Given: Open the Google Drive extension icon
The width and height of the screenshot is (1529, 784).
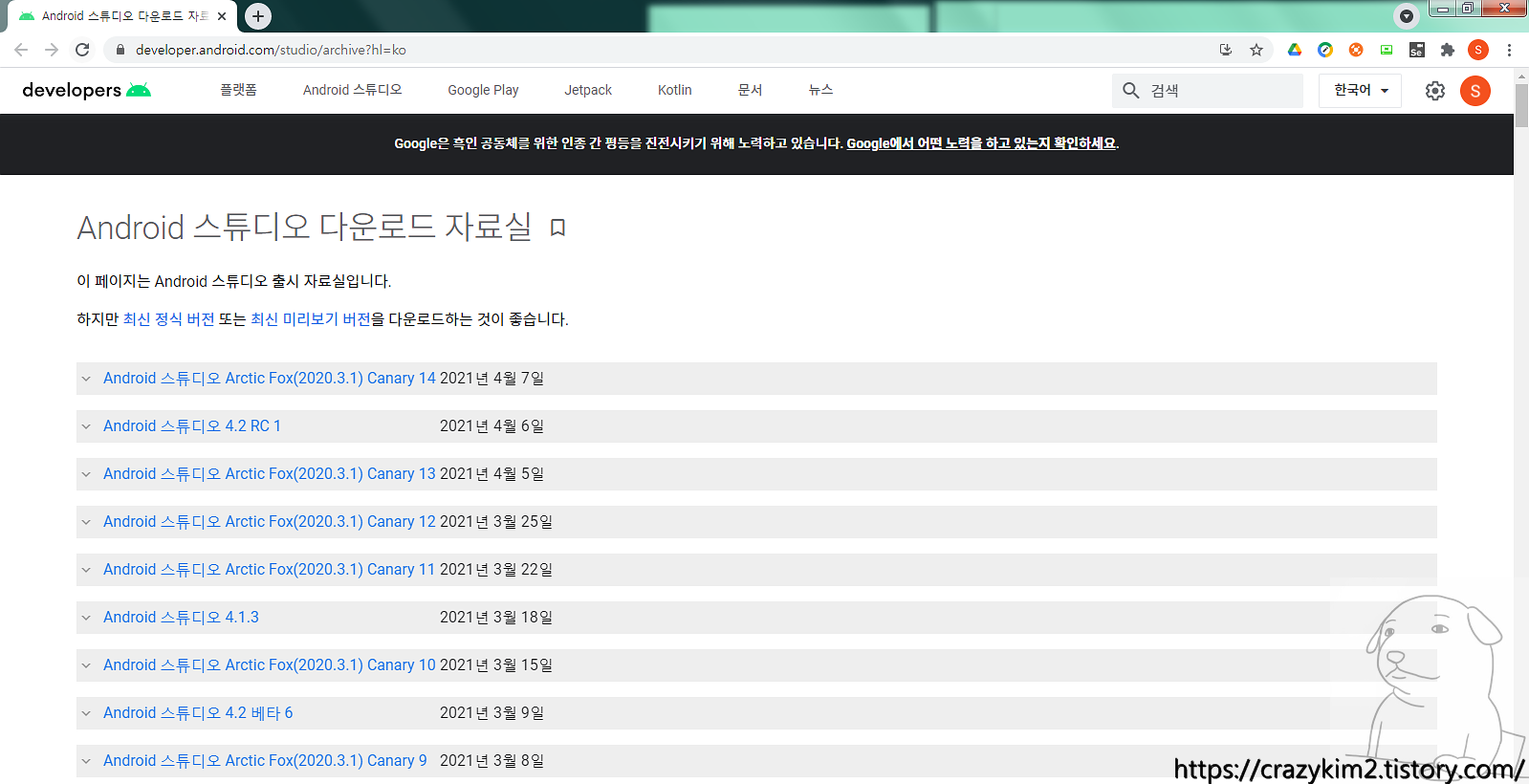Looking at the screenshot, I should (1295, 50).
